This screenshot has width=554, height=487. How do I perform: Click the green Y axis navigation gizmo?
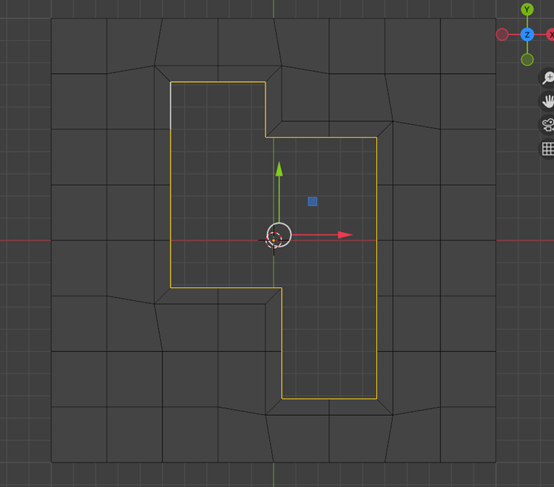[x=527, y=10]
